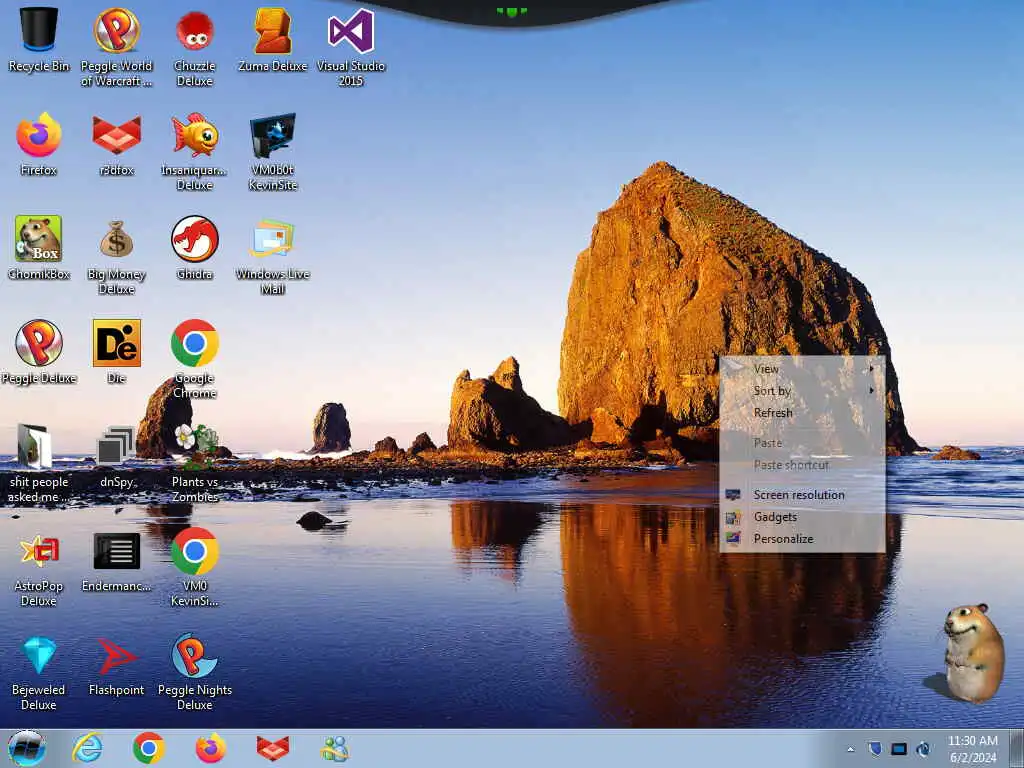Launch Firefox from the taskbar

click(210, 748)
